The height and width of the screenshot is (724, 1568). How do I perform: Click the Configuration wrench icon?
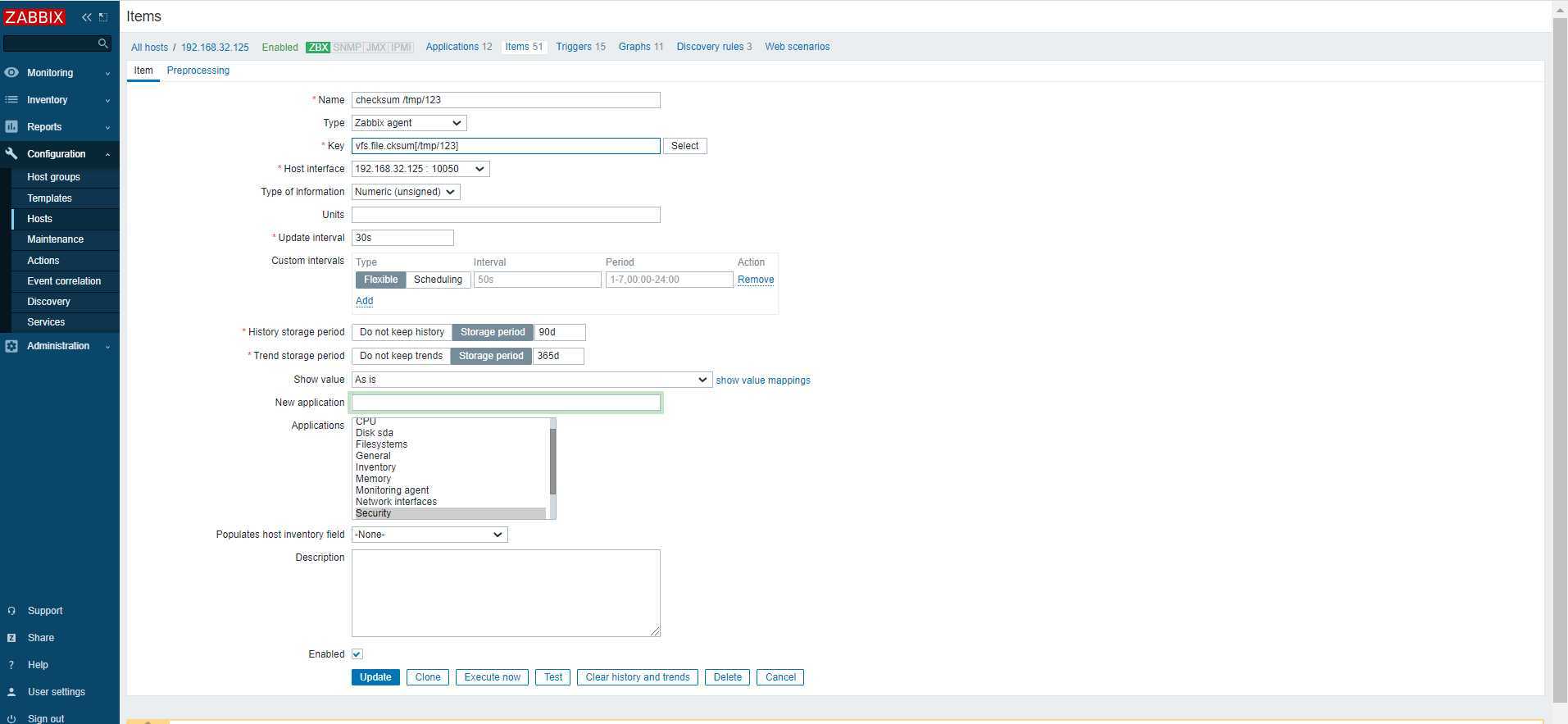pos(11,153)
